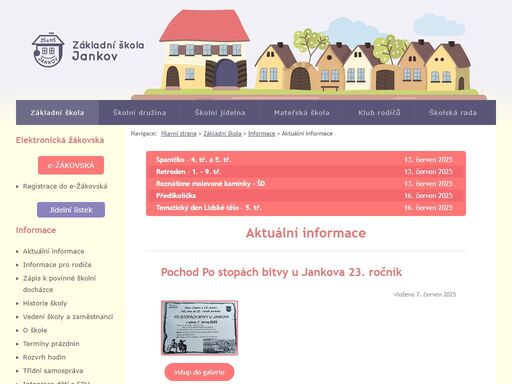Open Informace pro rodiče in the sidebar

tap(57, 265)
